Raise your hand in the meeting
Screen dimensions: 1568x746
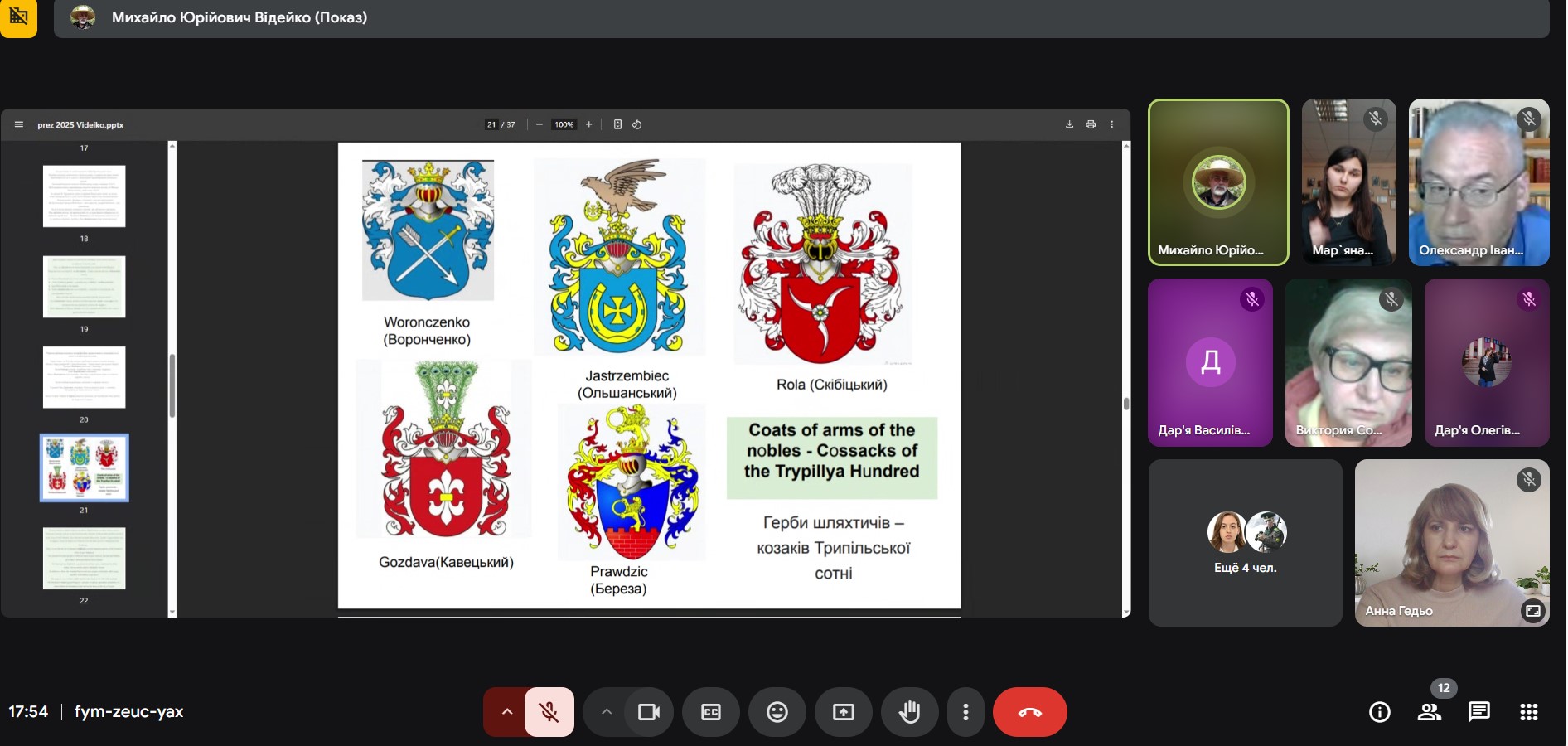909,712
